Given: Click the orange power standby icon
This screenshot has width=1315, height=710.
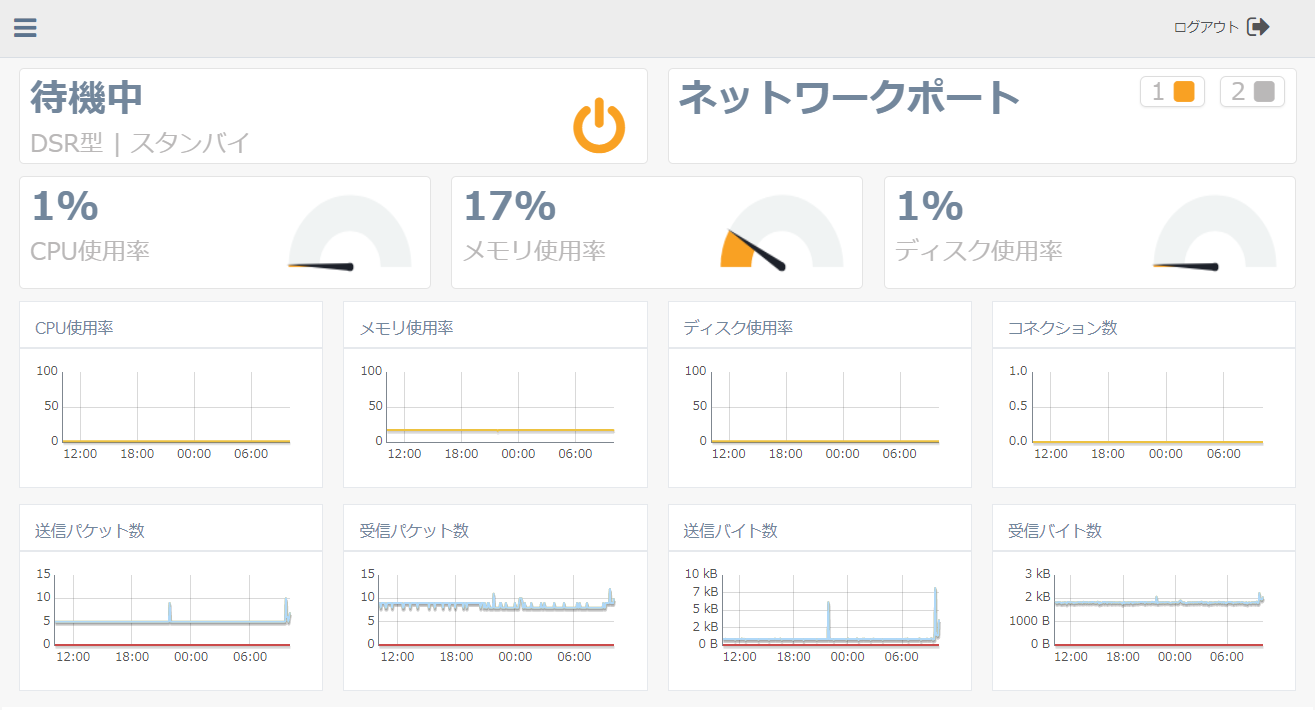Looking at the screenshot, I should (598, 126).
